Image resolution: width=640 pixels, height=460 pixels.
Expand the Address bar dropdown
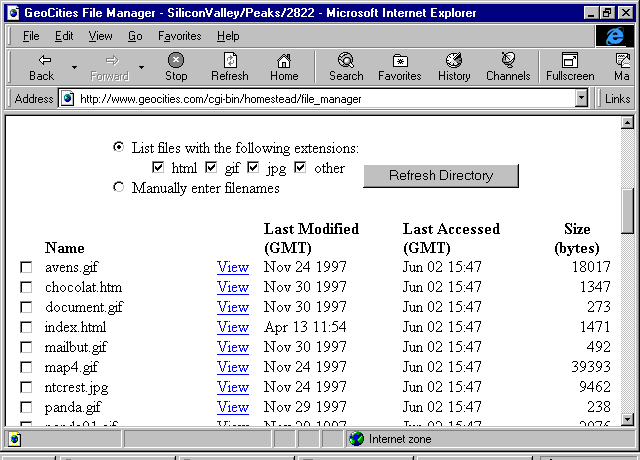581,99
